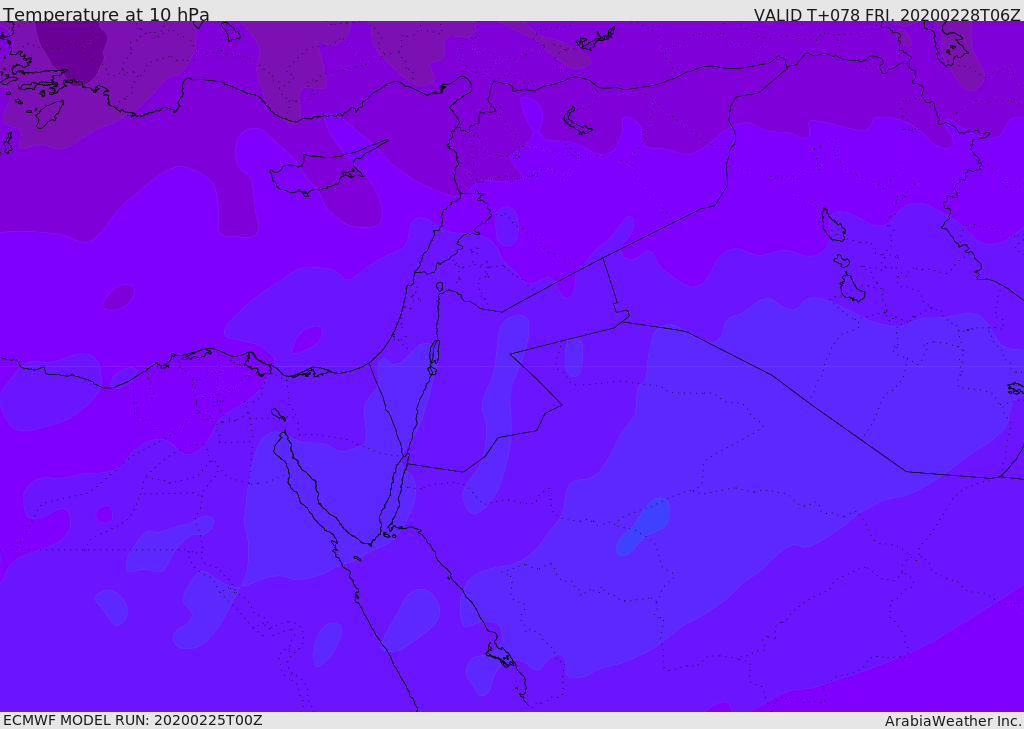
Task: Pick the darkest purple patch, top left
Action: [x=72, y=51]
